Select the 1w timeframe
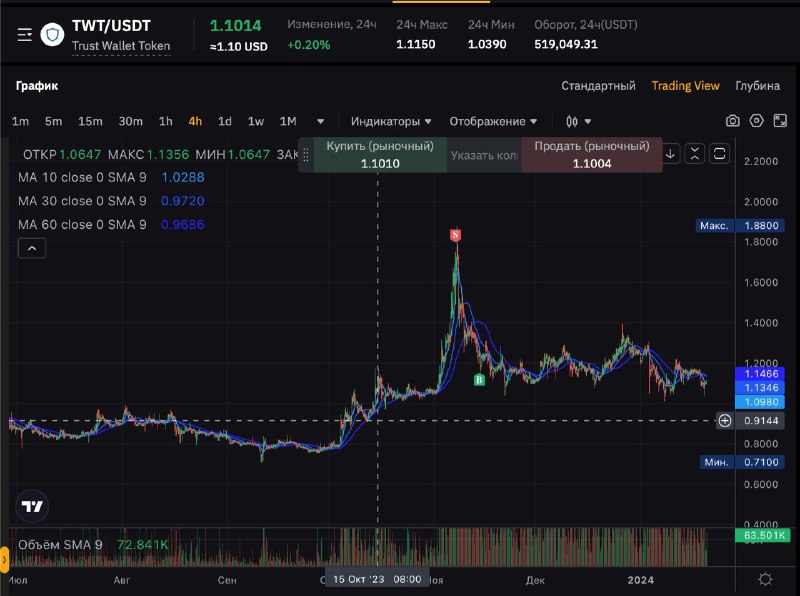Screen dimensions: 800x596 pyautogui.click(x=256, y=121)
